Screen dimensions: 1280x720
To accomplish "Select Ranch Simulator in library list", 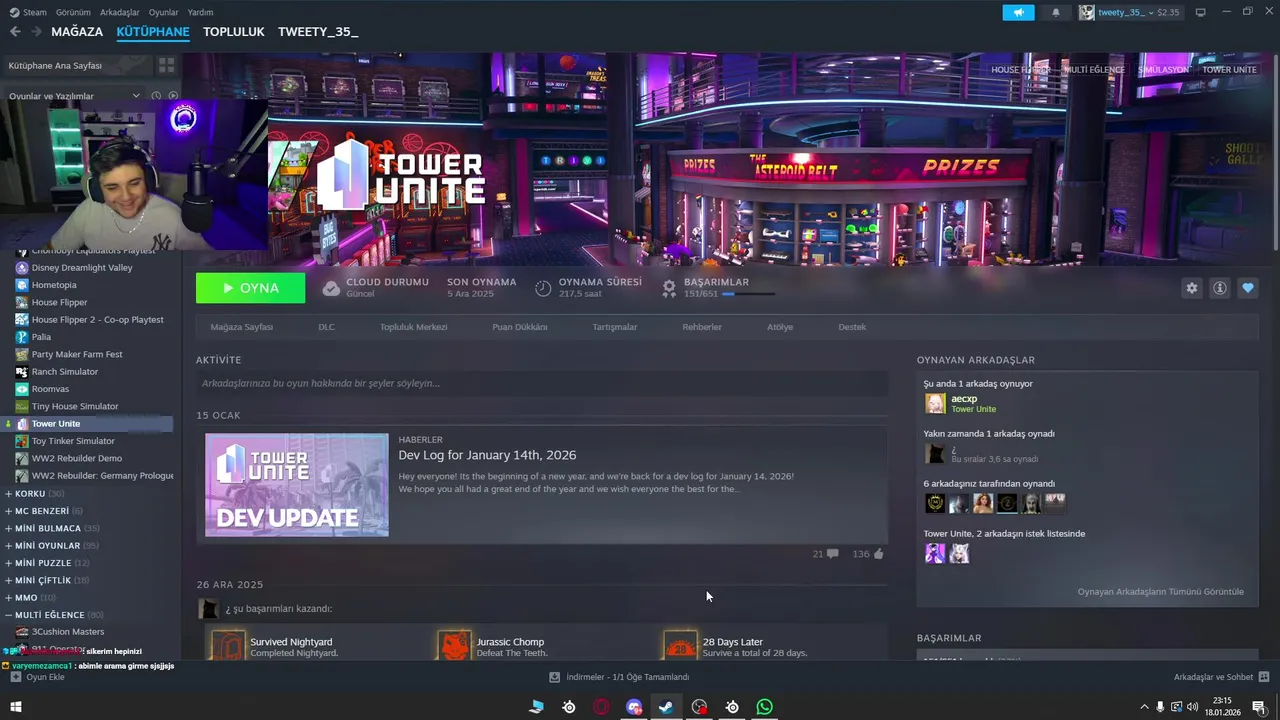I will [x=65, y=371].
